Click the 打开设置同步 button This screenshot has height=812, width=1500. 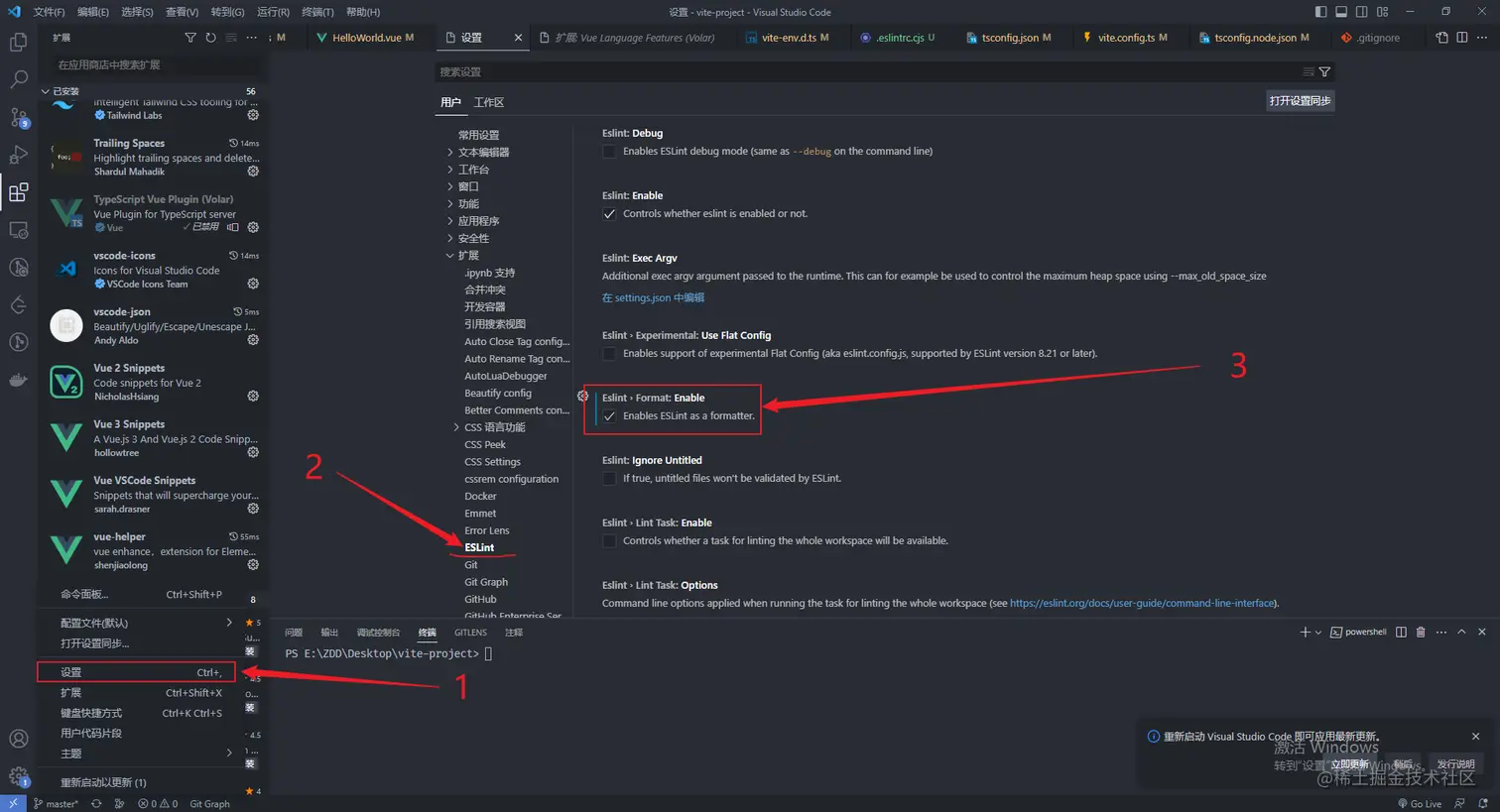[1300, 101]
